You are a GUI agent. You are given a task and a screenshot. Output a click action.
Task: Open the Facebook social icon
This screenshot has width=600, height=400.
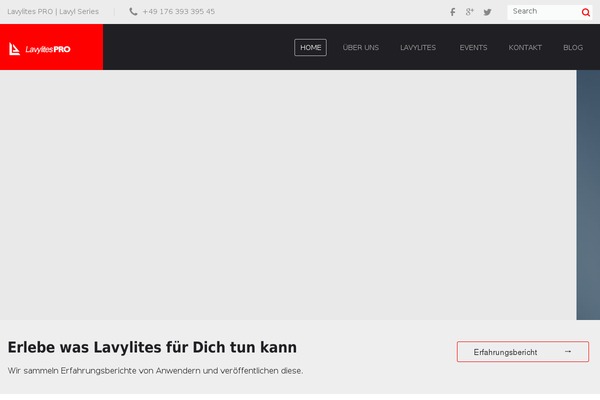[453, 12]
